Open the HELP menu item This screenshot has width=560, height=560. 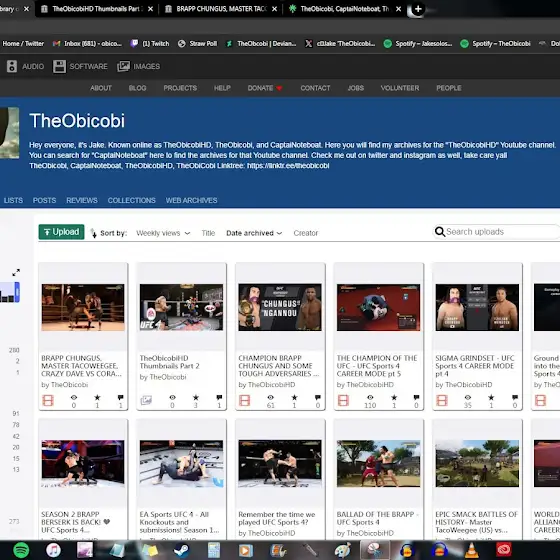222,88
